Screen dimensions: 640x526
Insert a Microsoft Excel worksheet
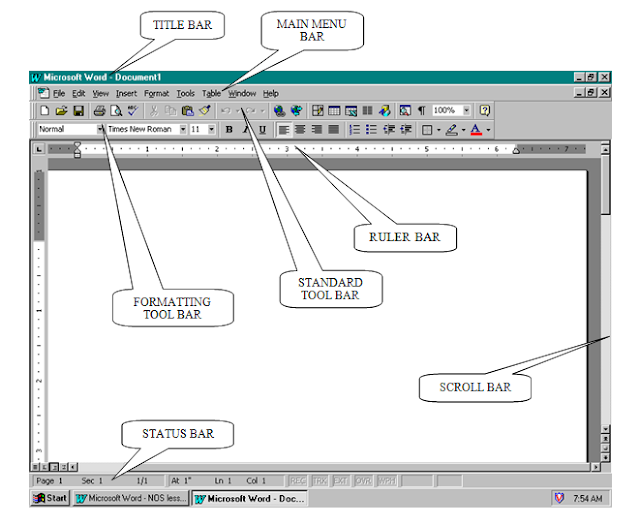pos(351,111)
